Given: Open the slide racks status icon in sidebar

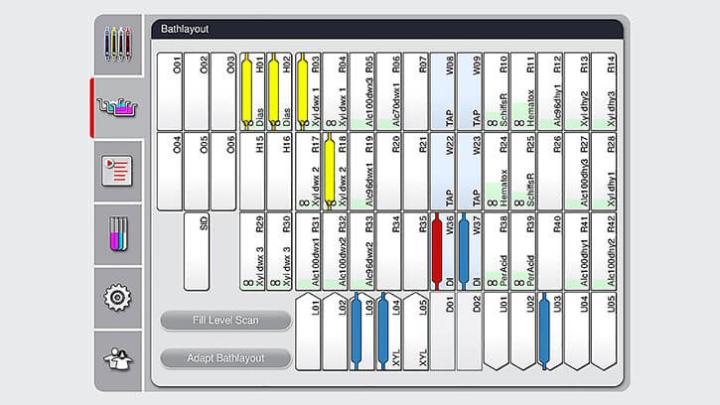Looking at the screenshot, I should point(118,44).
